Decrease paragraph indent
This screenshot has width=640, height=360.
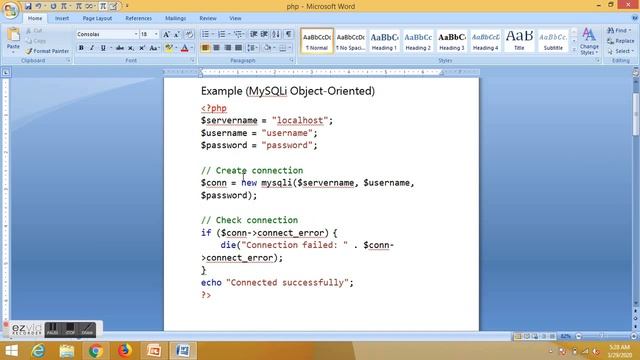(x=253, y=34)
